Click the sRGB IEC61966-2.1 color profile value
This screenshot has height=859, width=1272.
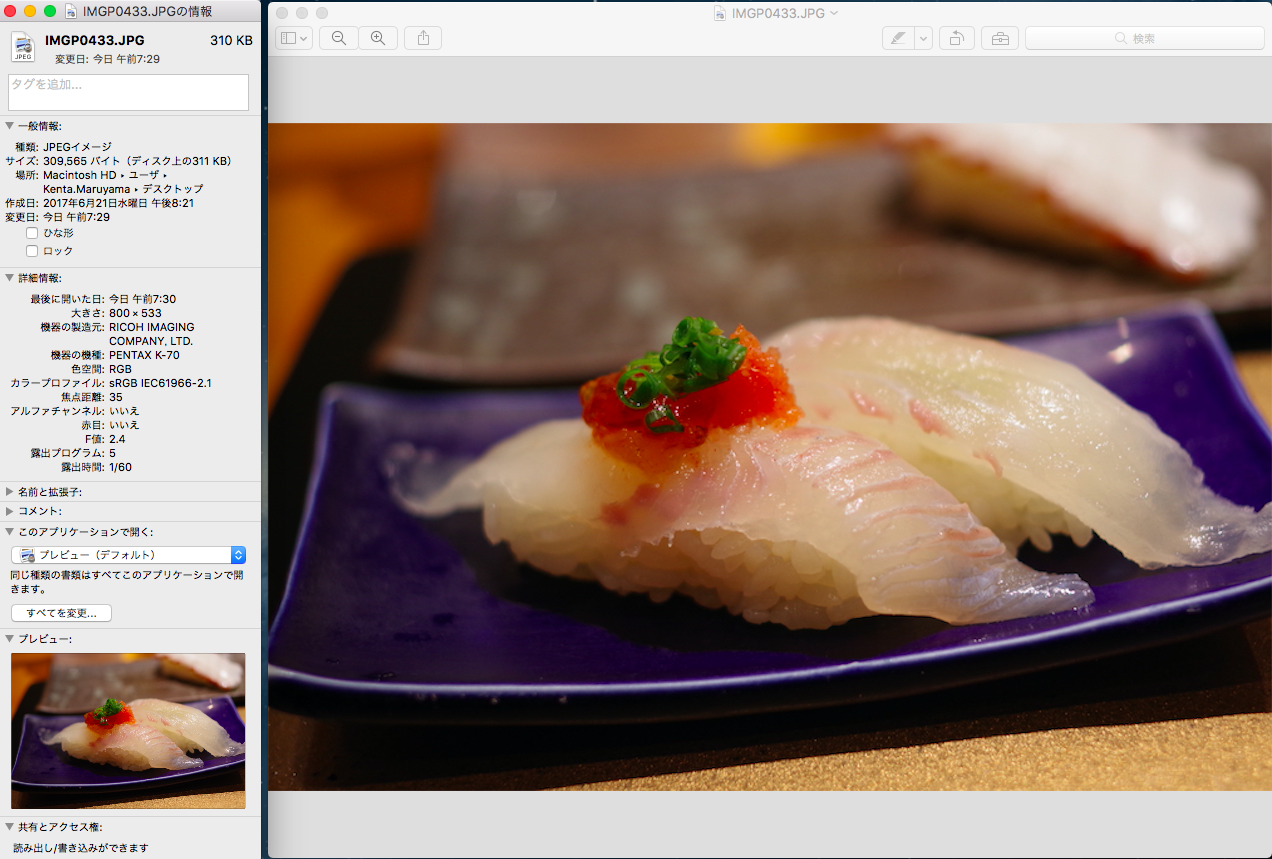click(160, 383)
